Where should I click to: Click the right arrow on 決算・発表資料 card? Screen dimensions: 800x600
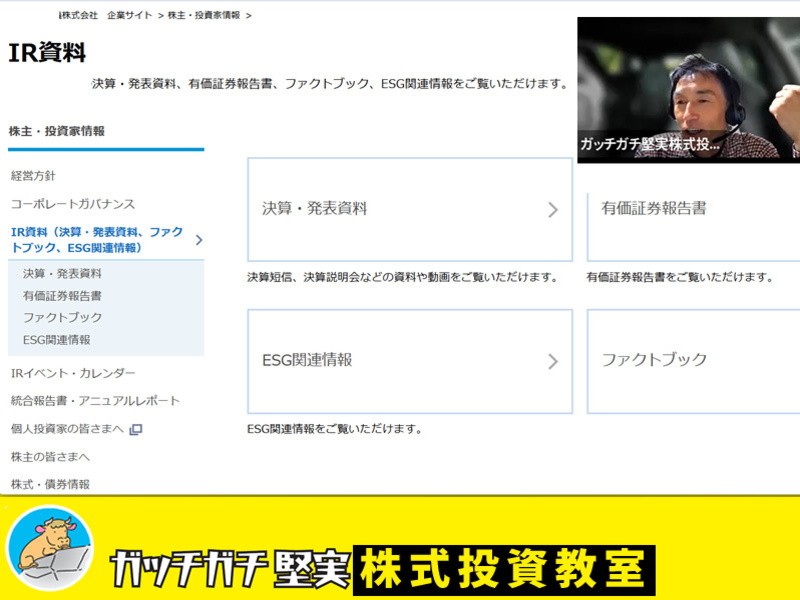click(555, 210)
